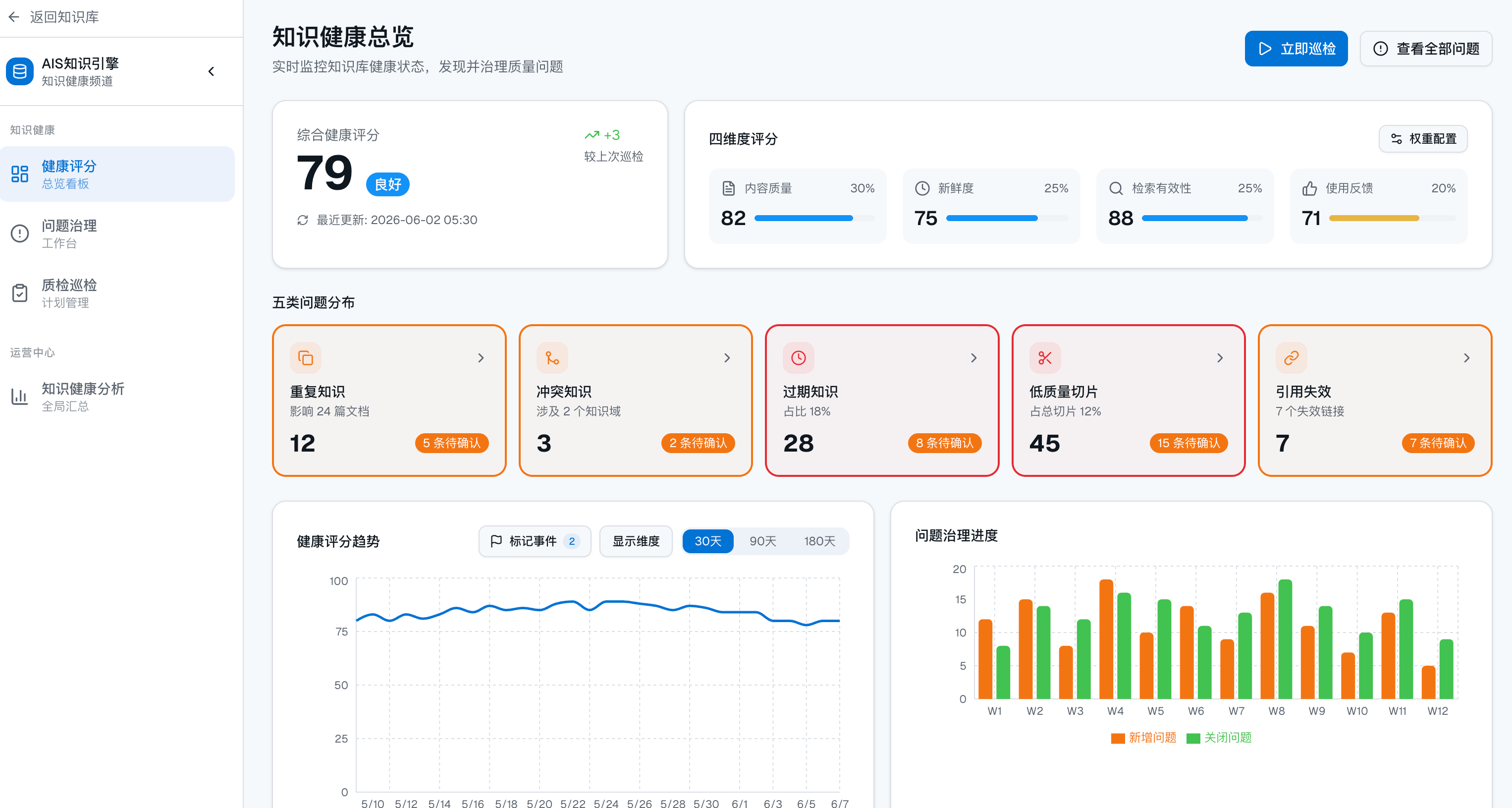Click the 较上次巡检 label
1512x808 pixels.
[613, 157]
